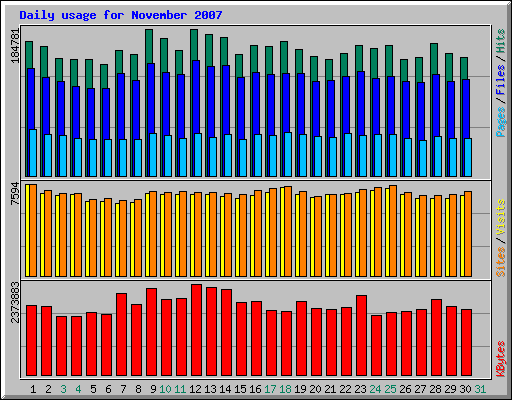Image resolution: width=512 pixels, height=400 pixels.
Task: Click the green day label '10'
Action: (165, 389)
